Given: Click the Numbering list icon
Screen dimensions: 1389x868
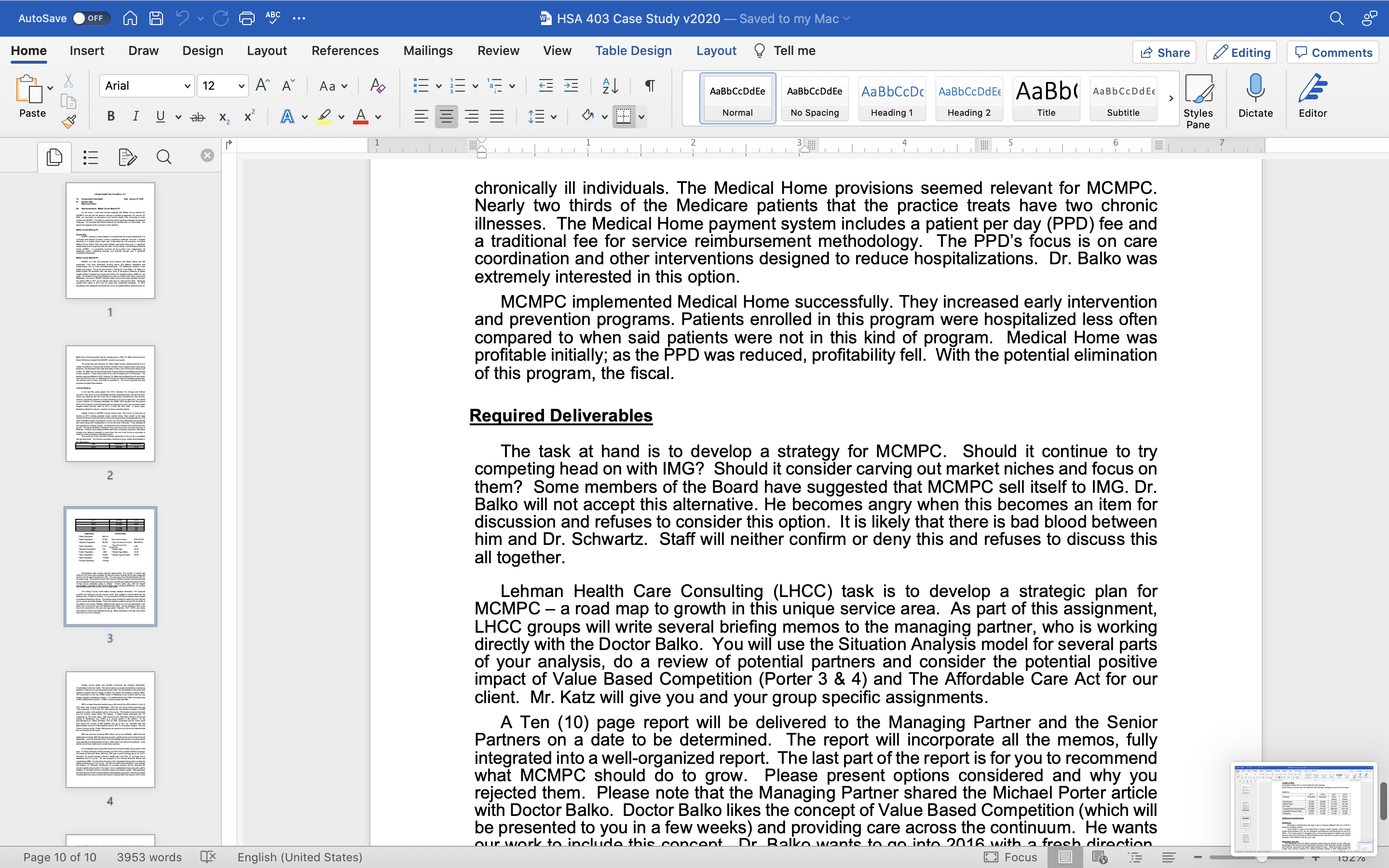Looking at the screenshot, I should point(457,85).
